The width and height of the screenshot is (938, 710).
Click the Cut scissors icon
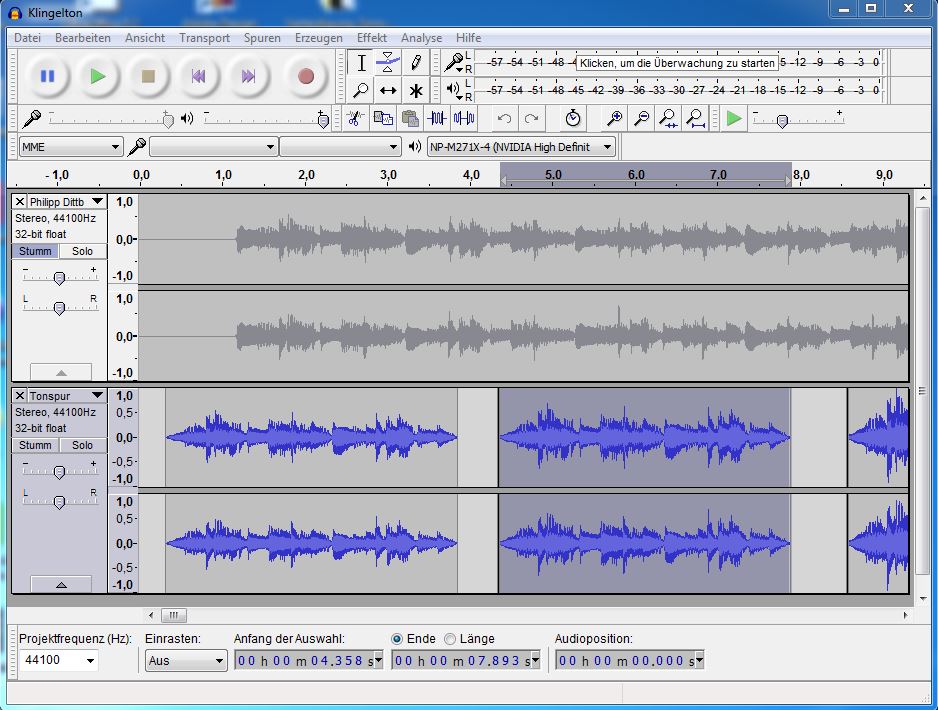pos(354,118)
